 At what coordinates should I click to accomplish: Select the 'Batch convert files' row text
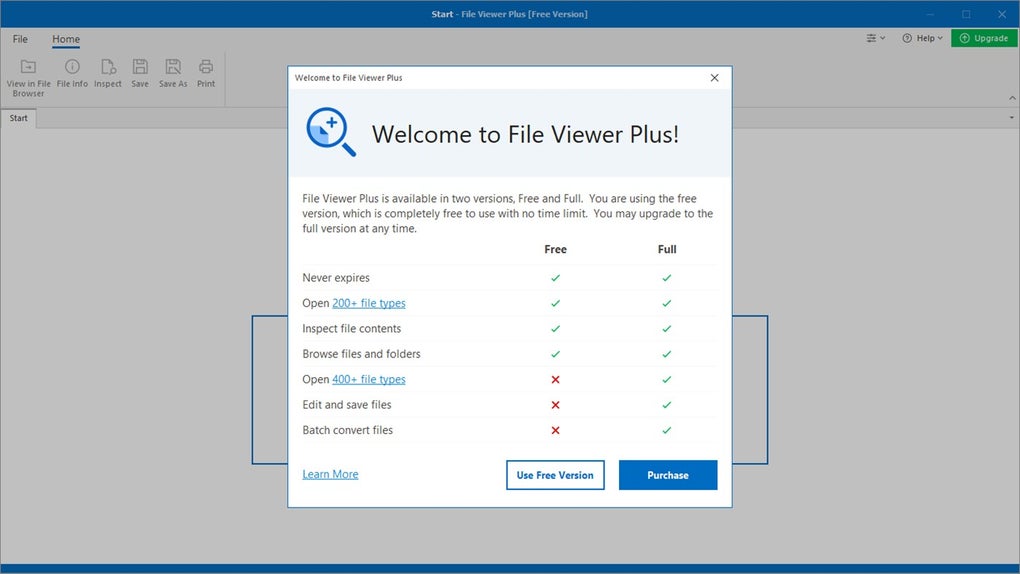[x=347, y=430]
